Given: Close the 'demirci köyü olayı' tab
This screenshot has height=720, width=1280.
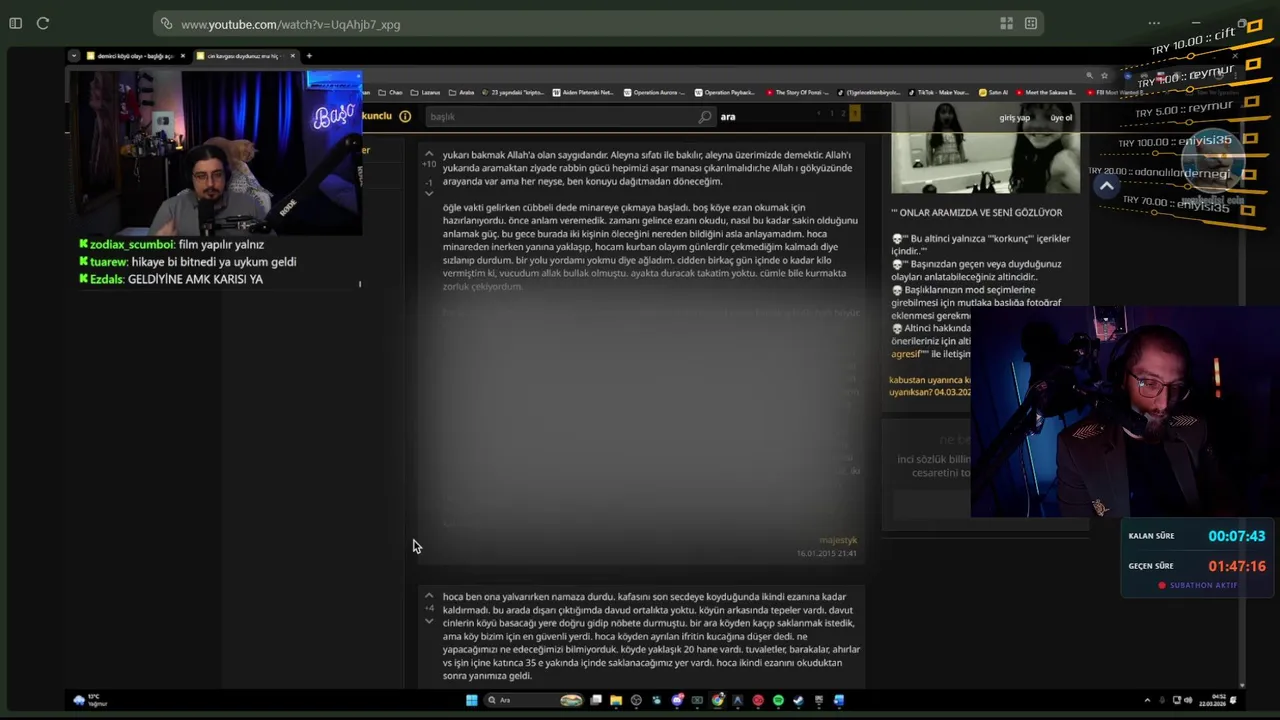Looking at the screenshot, I should (x=182, y=56).
